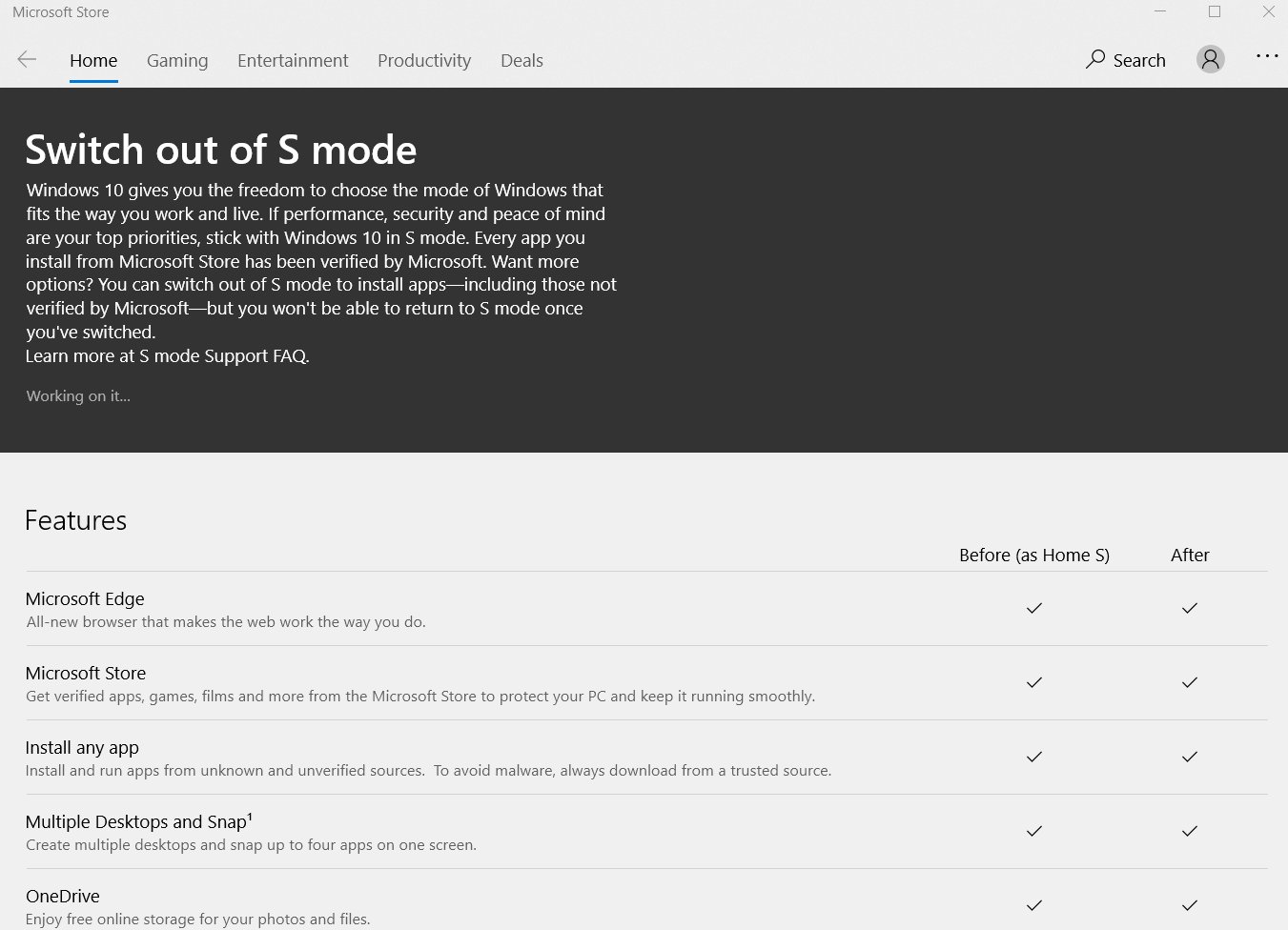Select 'Multiple Desktops and Snap' feature title

coord(139,821)
